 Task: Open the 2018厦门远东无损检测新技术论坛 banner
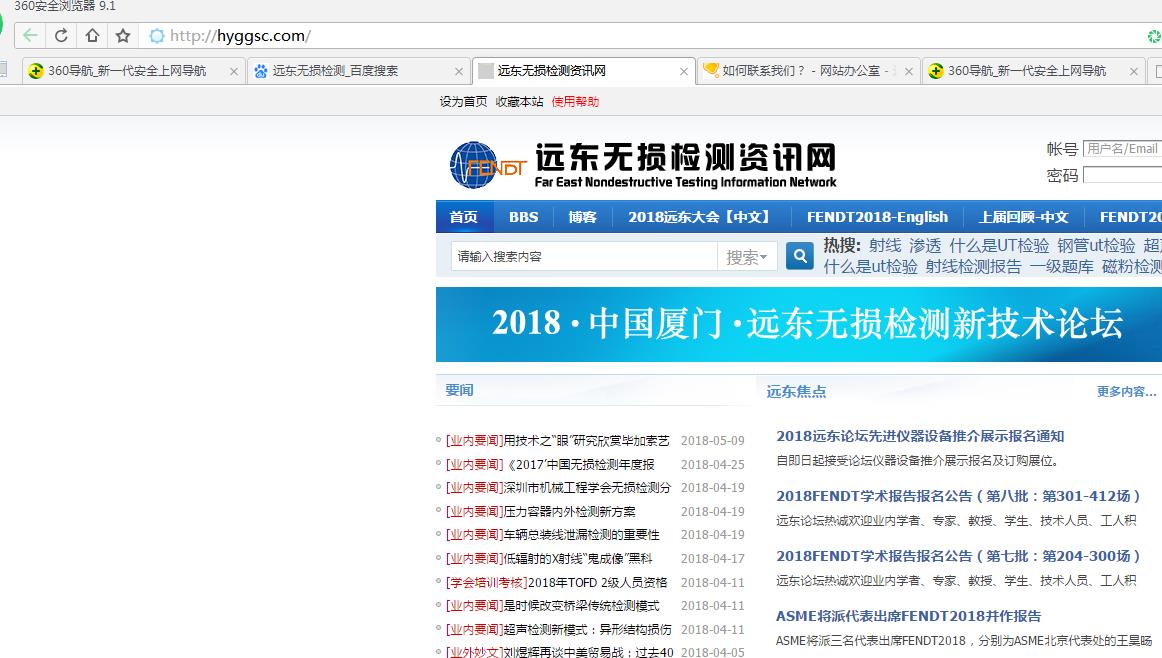click(x=799, y=325)
